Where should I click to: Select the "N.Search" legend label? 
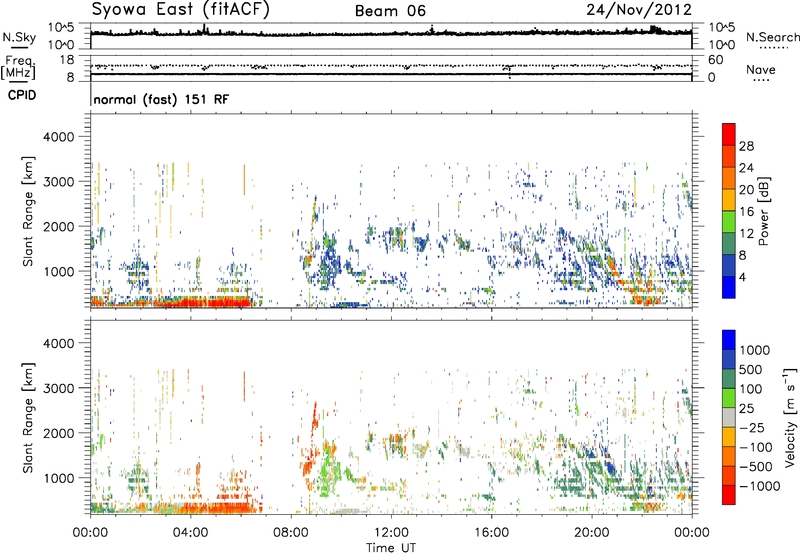tap(772, 37)
